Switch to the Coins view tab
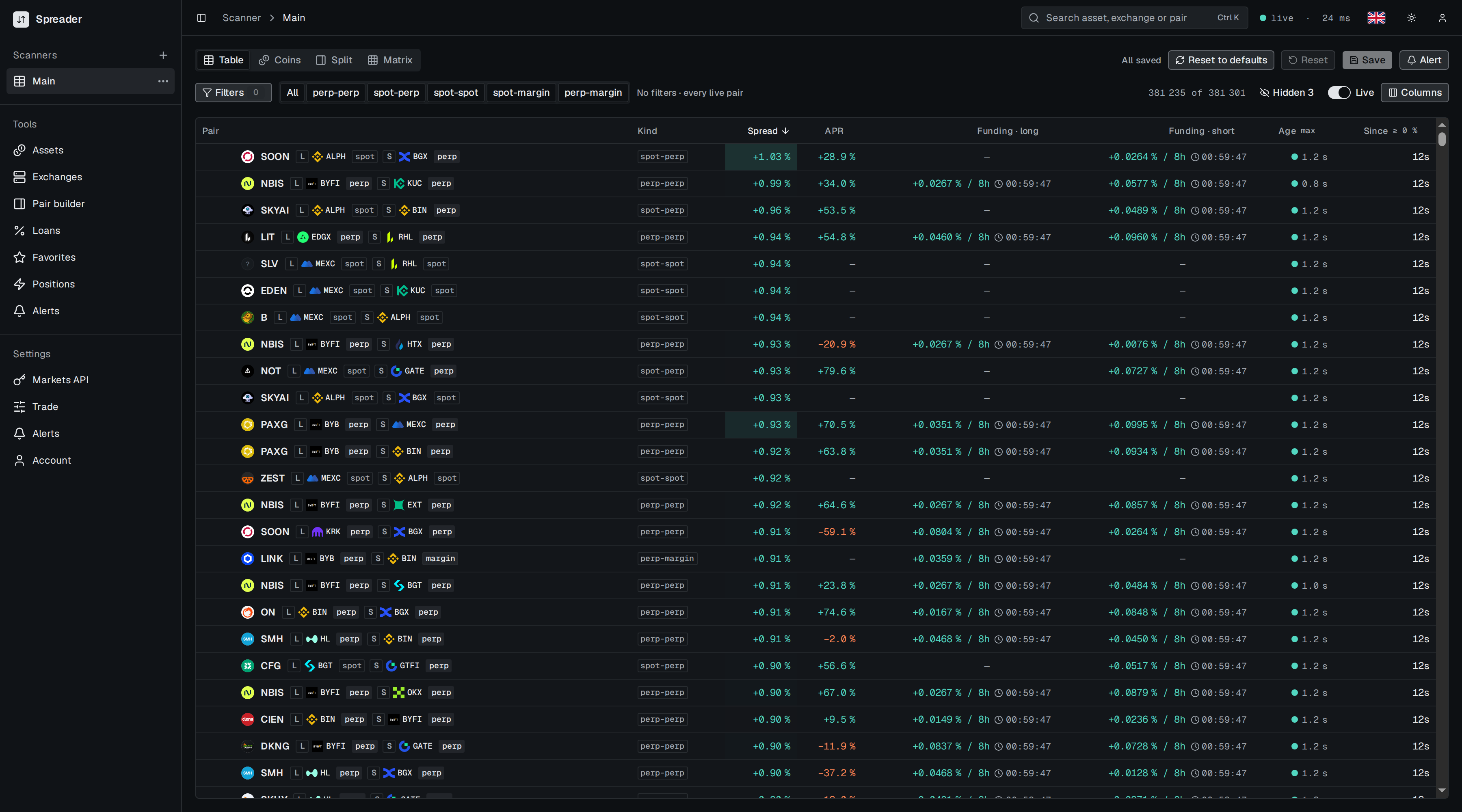The image size is (1462, 812). pos(280,60)
